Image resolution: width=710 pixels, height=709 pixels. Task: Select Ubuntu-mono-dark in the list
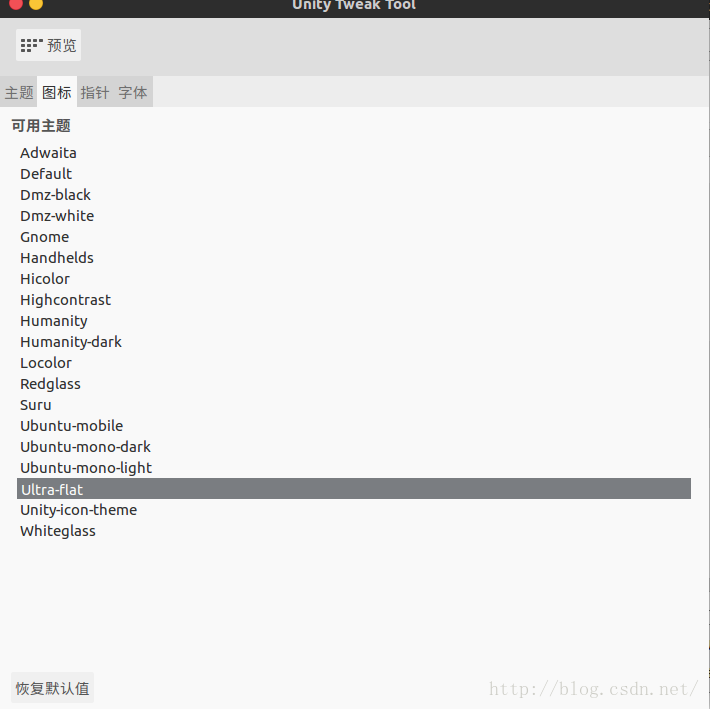354,447
